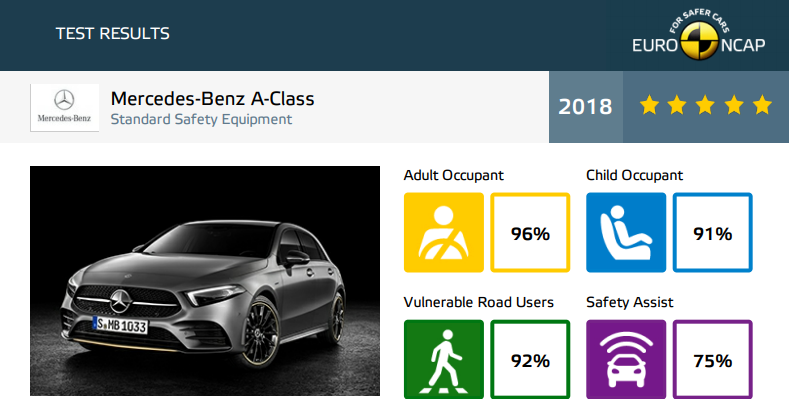This screenshot has height=418, width=789.
Task: Click the Vulnerable Road Users label
Action: click(479, 302)
